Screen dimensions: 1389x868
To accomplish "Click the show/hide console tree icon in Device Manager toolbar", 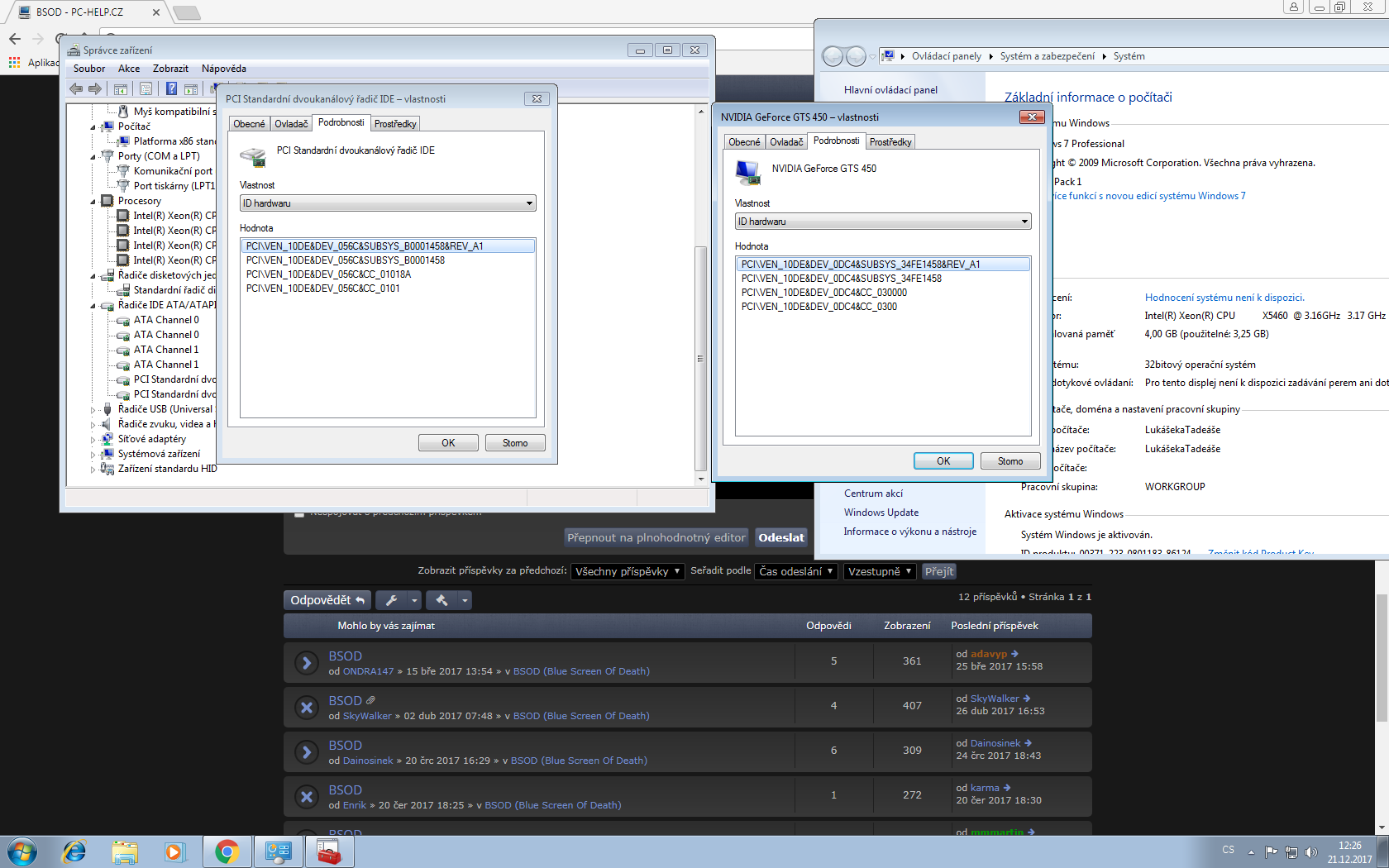I will [121, 88].
